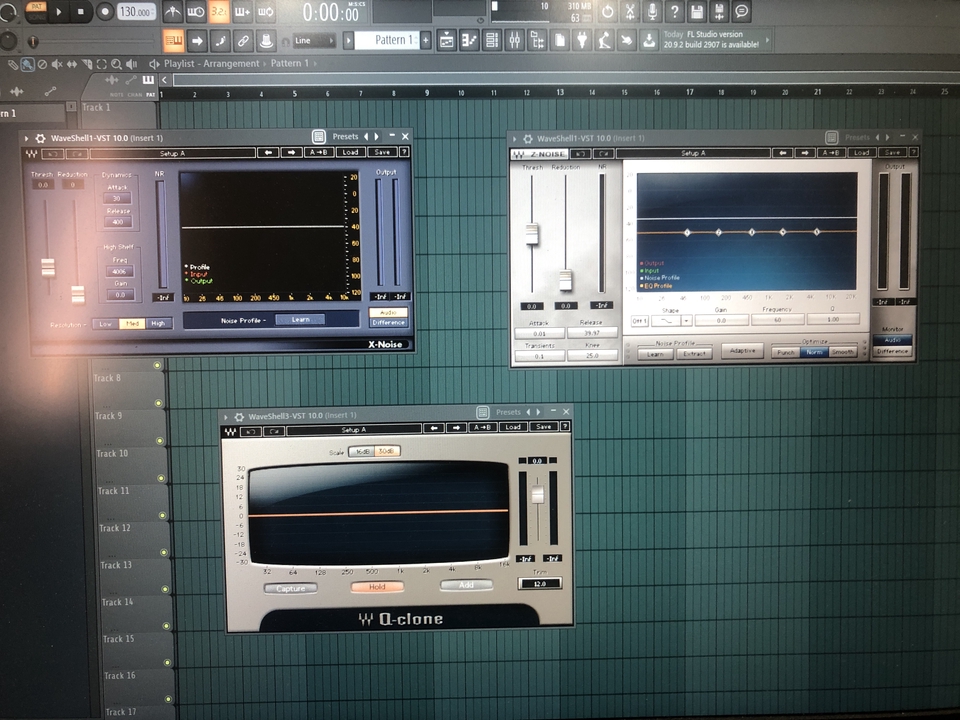
Task: Click Arrangement breadcrumb in playlist header
Action: (x=231, y=64)
